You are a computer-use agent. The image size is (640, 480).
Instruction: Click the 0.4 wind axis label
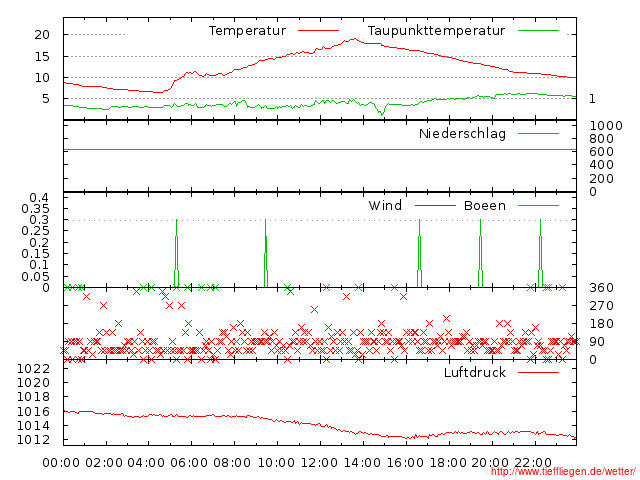pyautogui.click(x=39, y=198)
